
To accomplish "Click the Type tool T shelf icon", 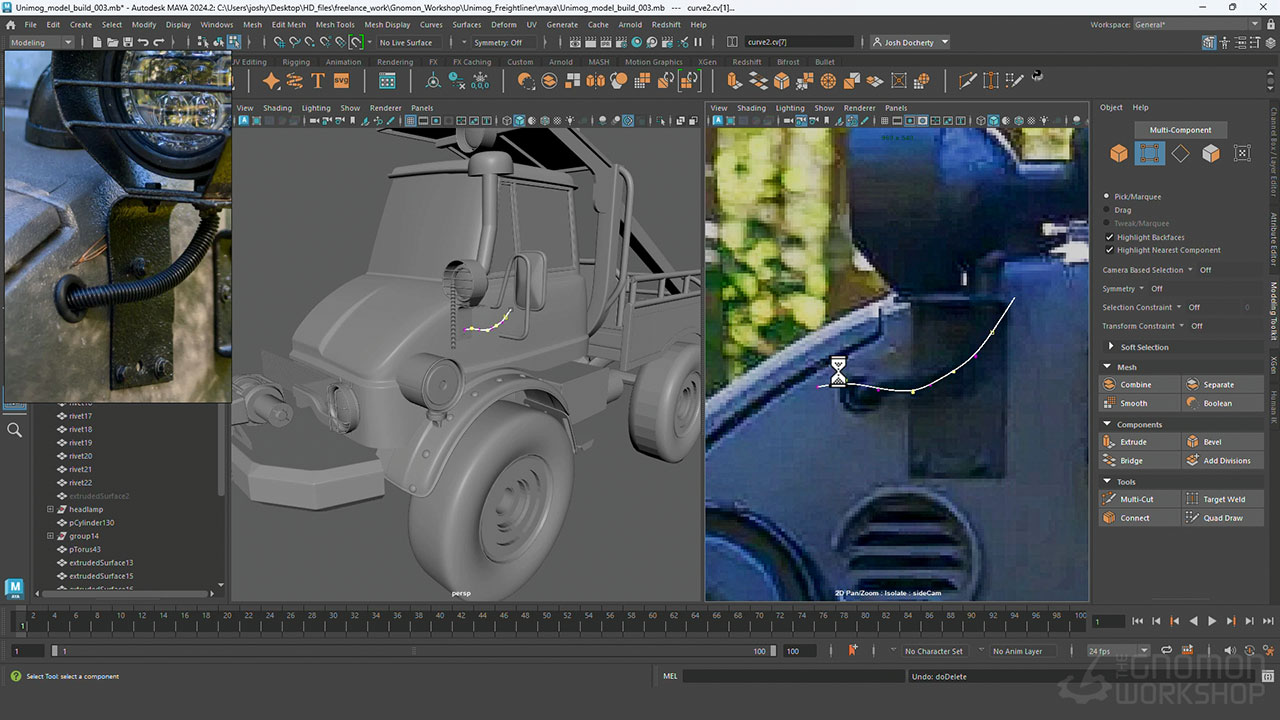I will (x=318, y=81).
